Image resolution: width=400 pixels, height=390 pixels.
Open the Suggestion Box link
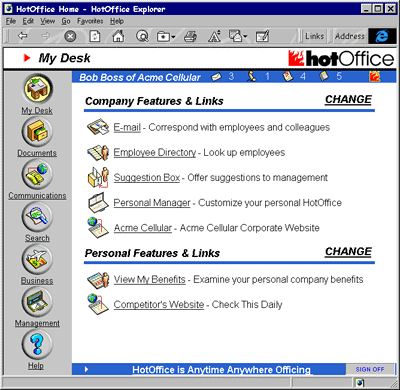[147, 178]
